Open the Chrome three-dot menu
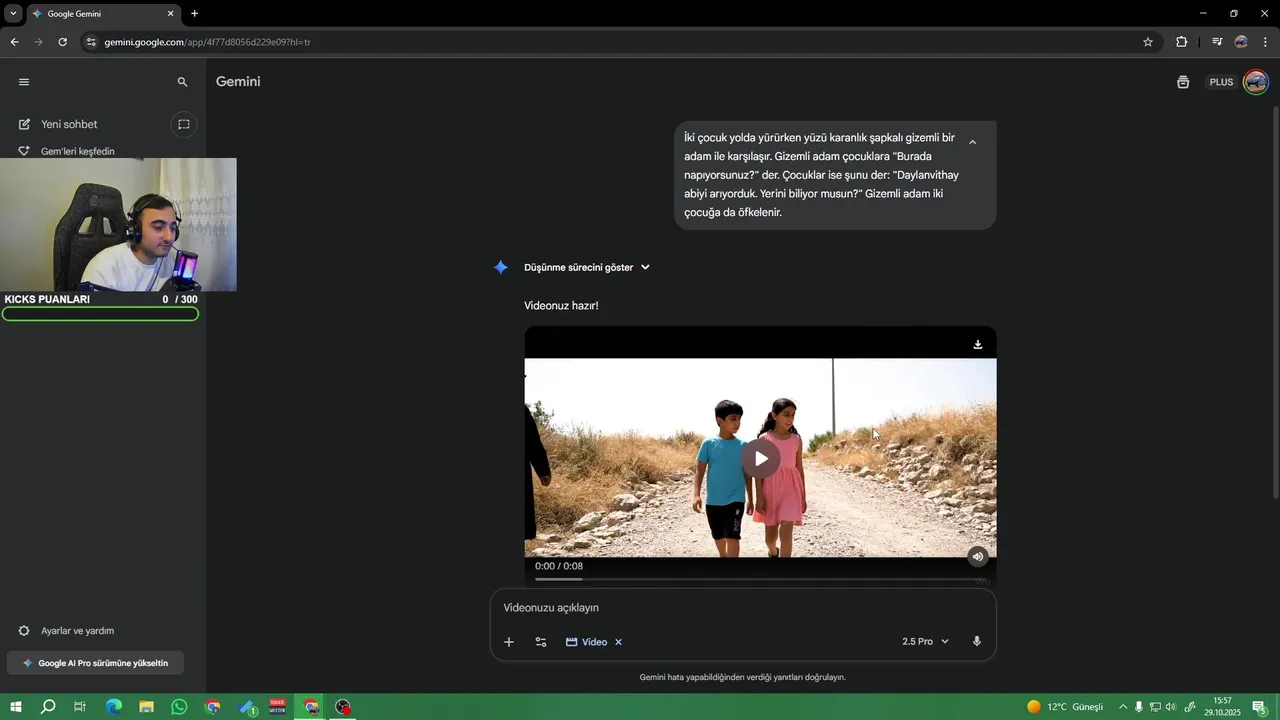1280x720 pixels. (1266, 42)
